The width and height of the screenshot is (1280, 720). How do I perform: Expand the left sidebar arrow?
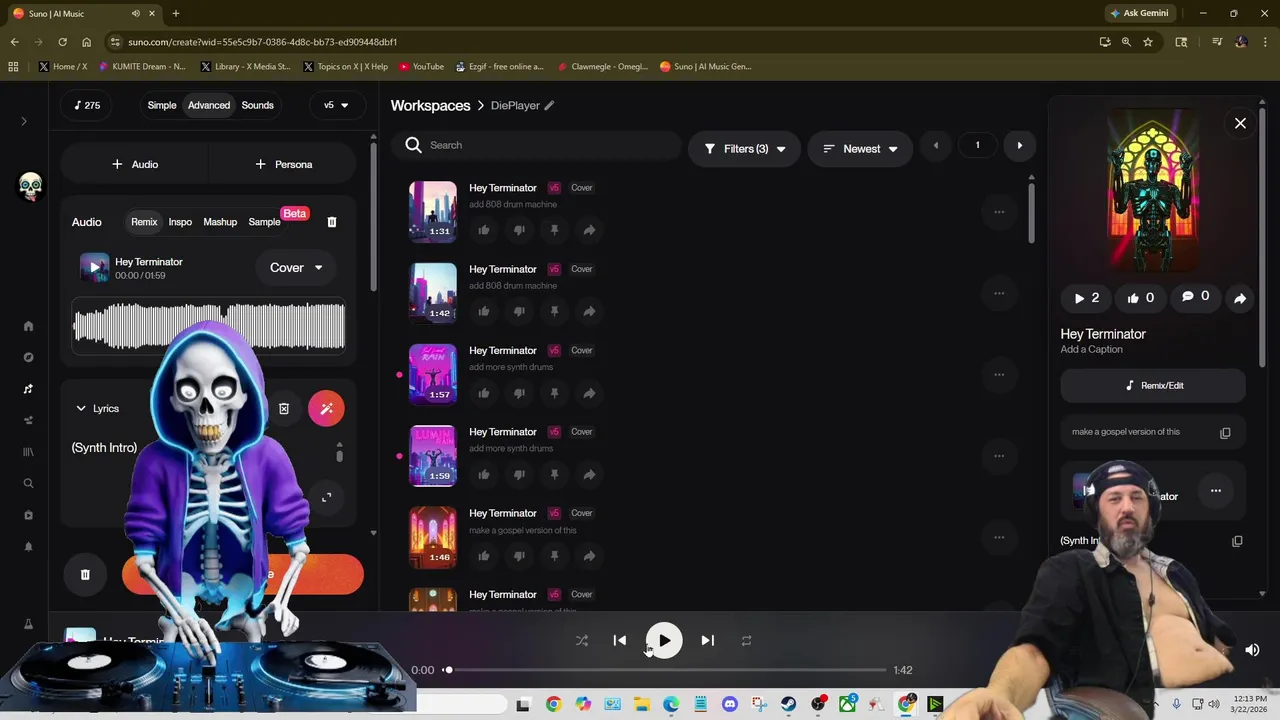point(24,122)
